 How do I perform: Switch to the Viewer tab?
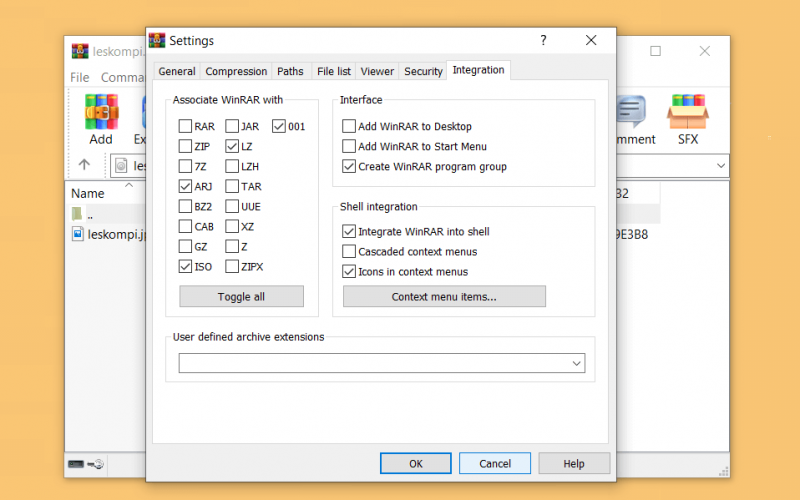point(377,71)
